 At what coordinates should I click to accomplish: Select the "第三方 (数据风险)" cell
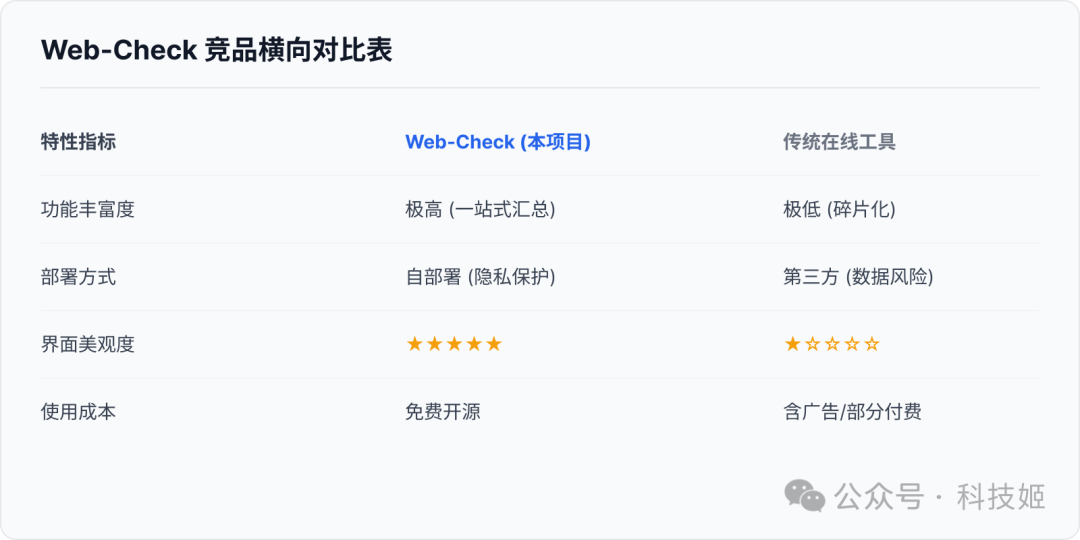coord(858,277)
